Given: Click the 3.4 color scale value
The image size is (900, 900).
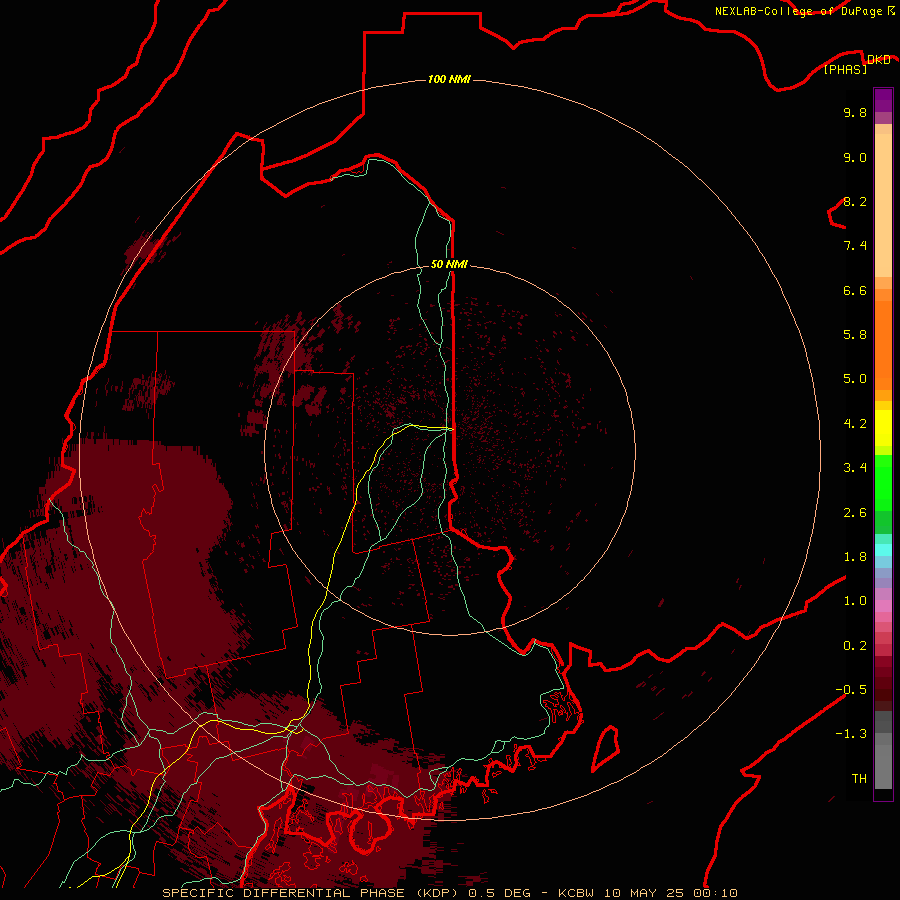Looking at the screenshot, I should [x=855, y=468].
